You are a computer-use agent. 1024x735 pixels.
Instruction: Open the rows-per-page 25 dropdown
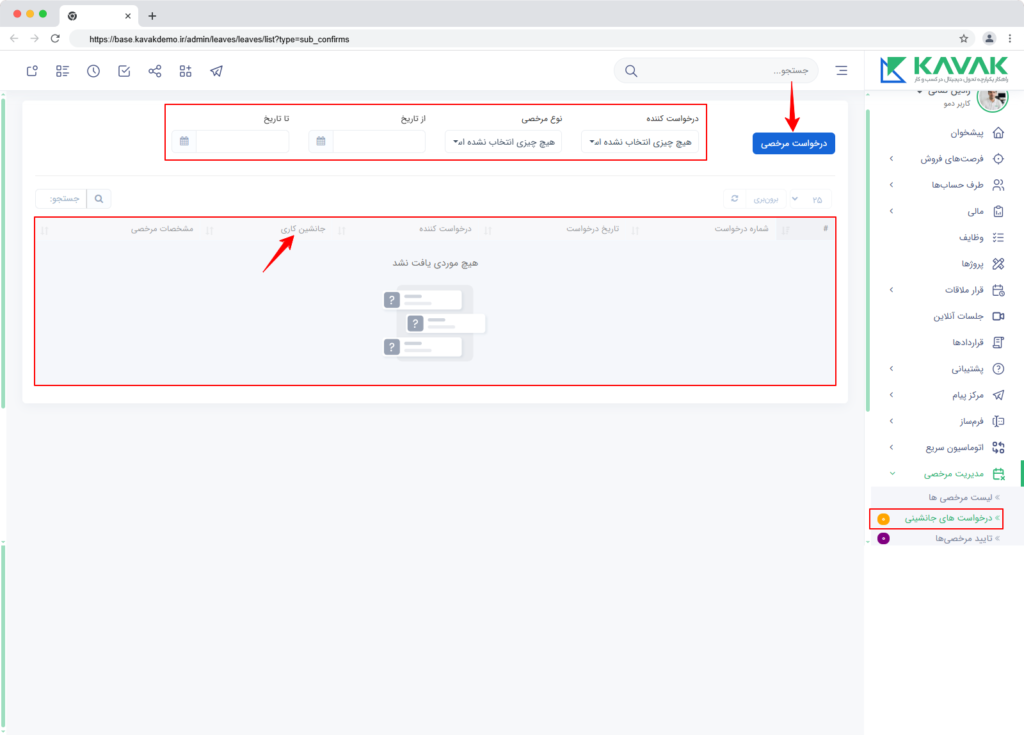(x=807, y=199)
